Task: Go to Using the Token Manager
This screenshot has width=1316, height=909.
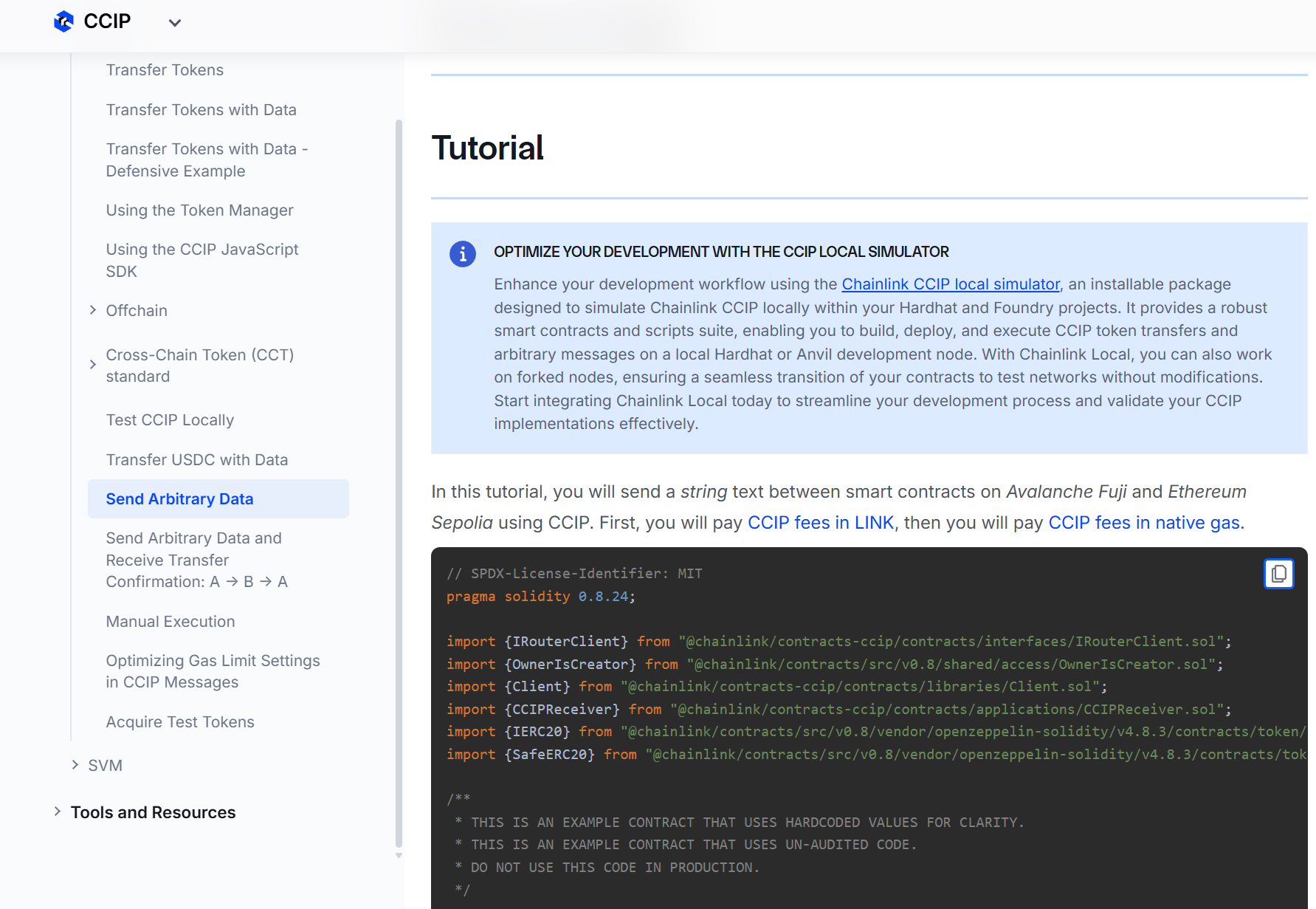Action: tap(199, 210)
